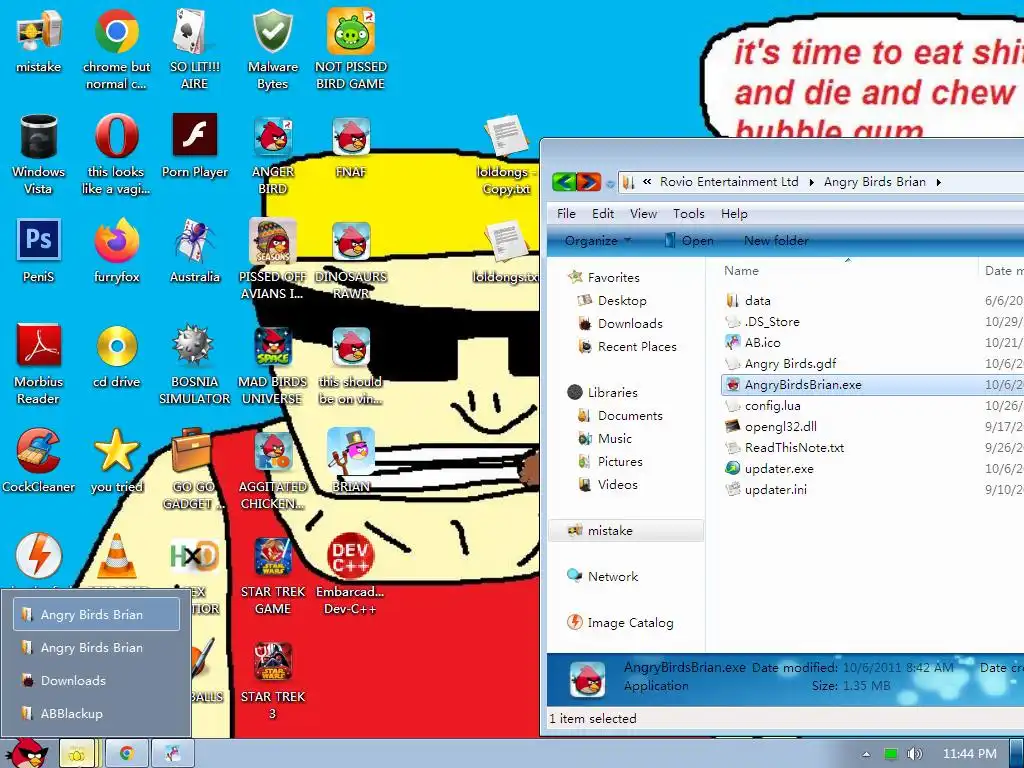This screenshot has height=768, width=1024.
Task: Open the loldongs - Copy.txt file
Action: [506, 155]
